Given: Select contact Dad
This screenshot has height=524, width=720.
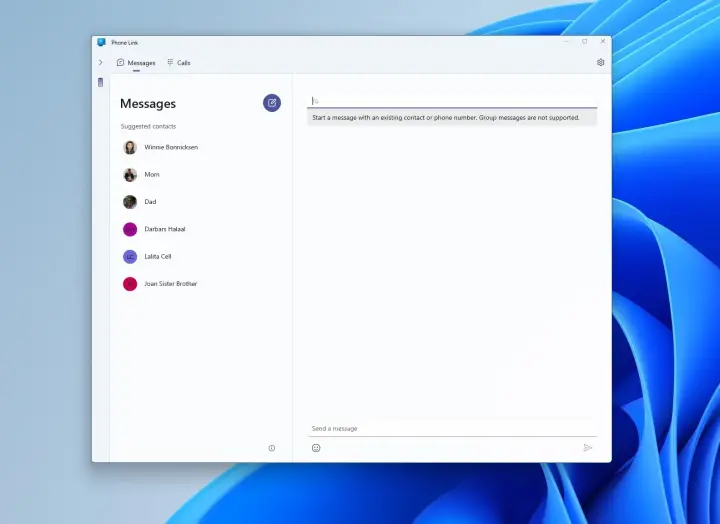Looking at the screenshot, I should pos(201,202).
